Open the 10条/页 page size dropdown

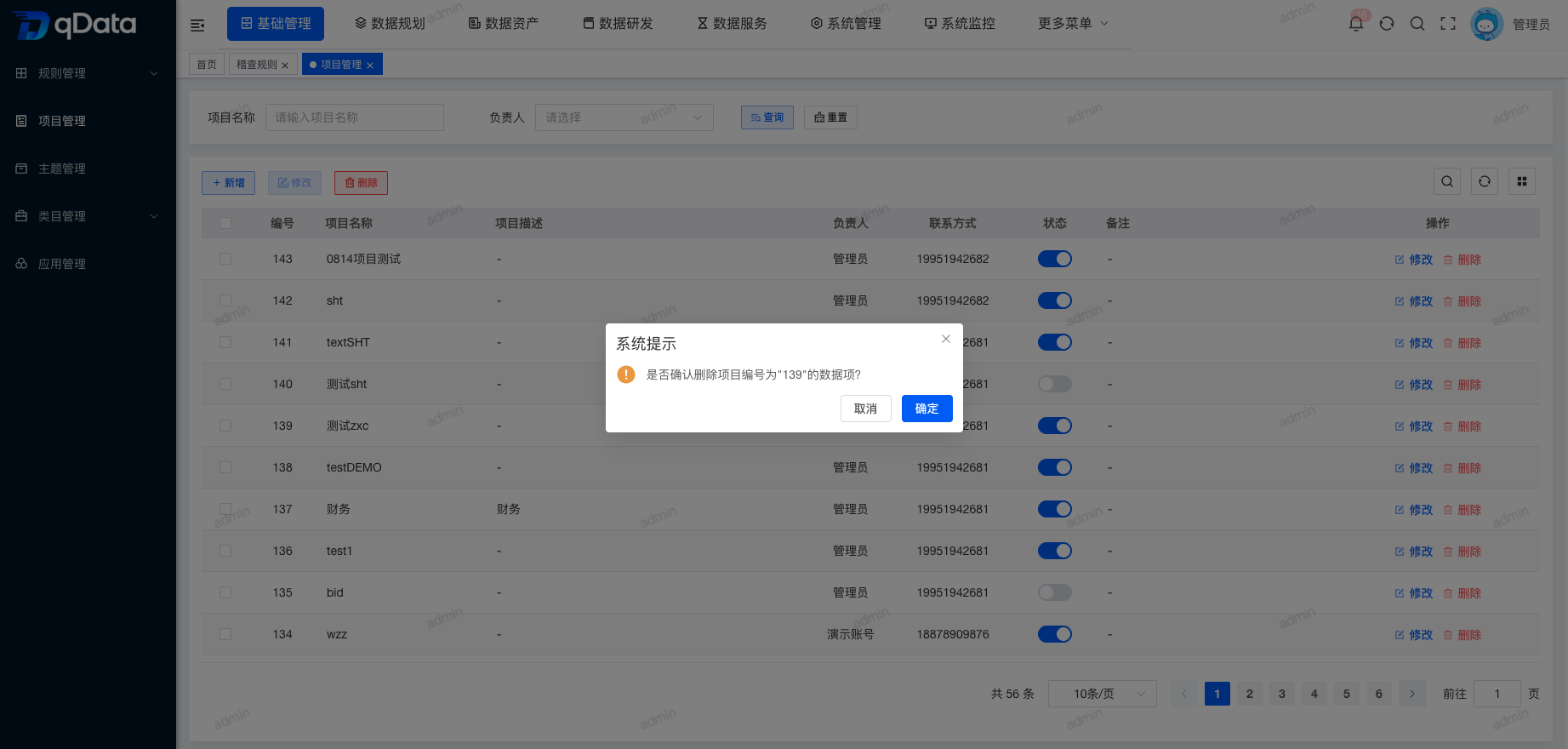(1103, 694)
